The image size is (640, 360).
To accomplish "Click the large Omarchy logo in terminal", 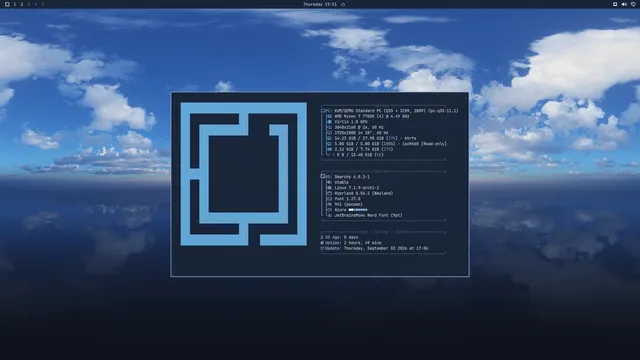I will [x=244, y=174].
